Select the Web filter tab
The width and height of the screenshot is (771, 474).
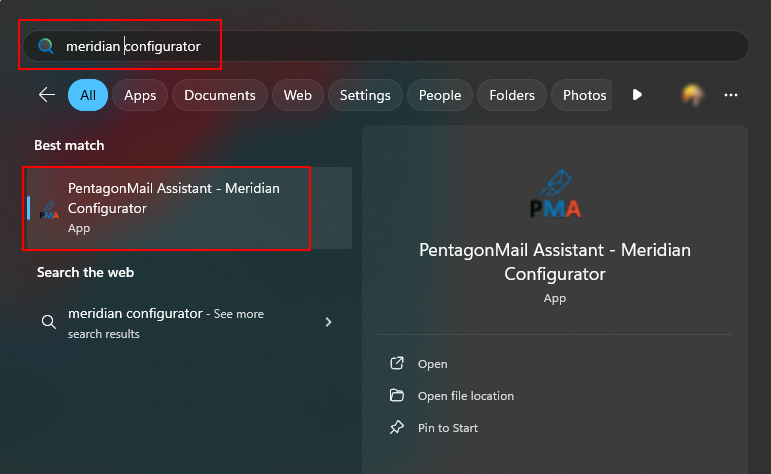click(297, 95)
